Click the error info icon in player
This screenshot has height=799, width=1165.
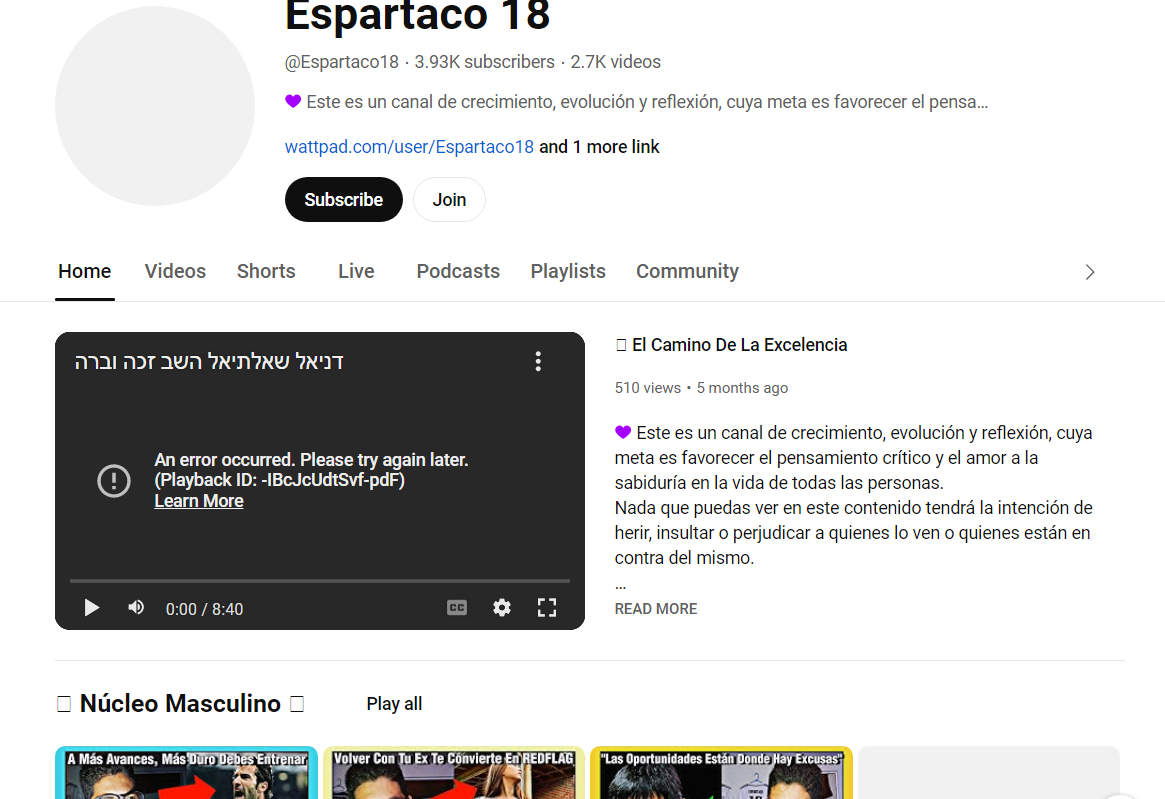point(114,480)
